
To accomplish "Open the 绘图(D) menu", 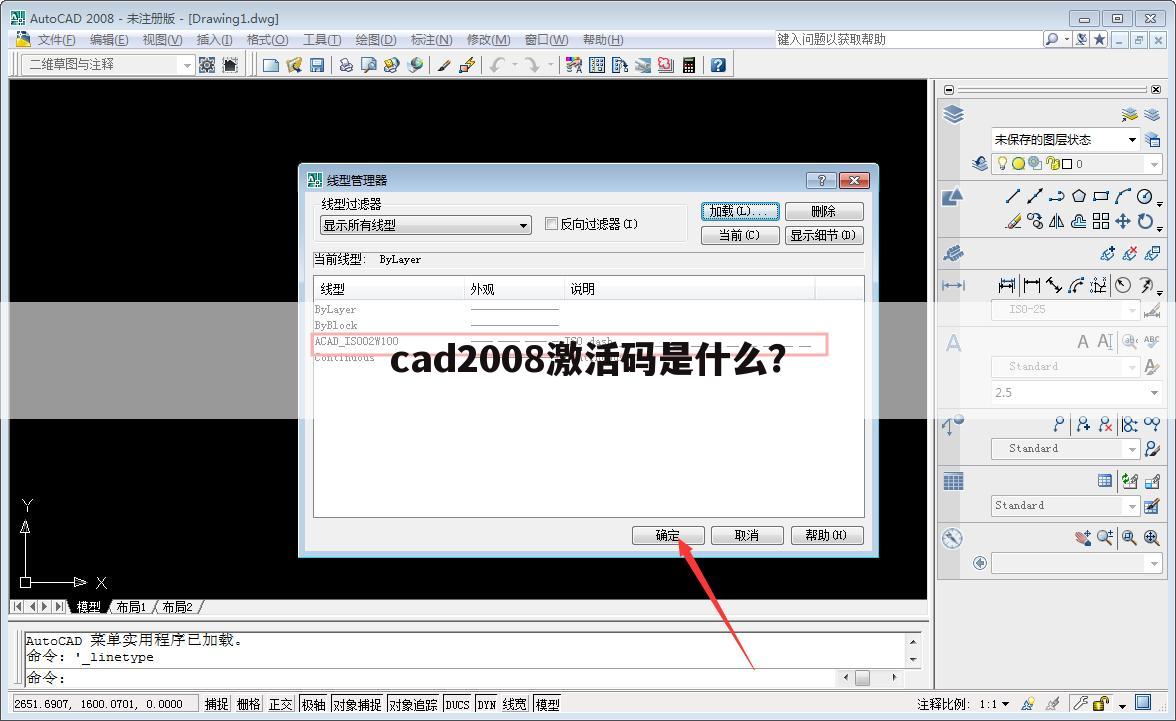I will click(x=376, y=40).
